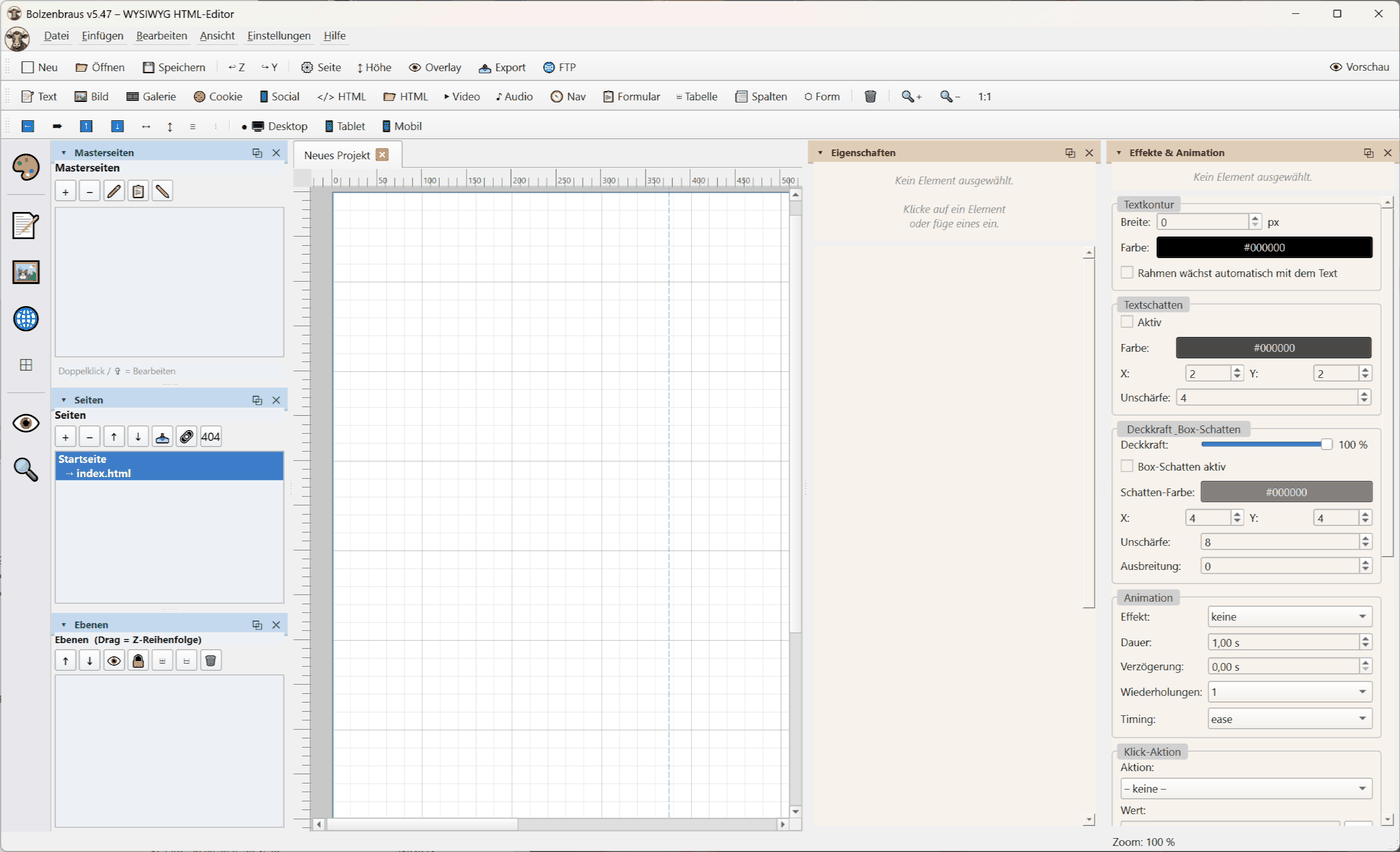
Task: Insert a Cookie banner element
Action: [x=218, y=97]
